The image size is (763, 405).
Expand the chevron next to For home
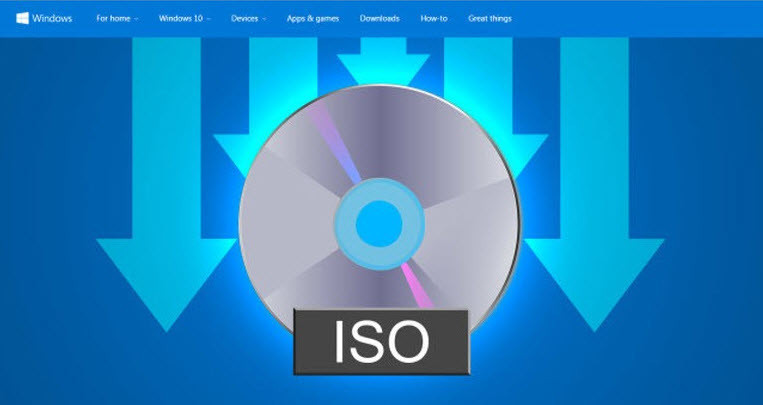pyautogui.click(x=137, y=19)
